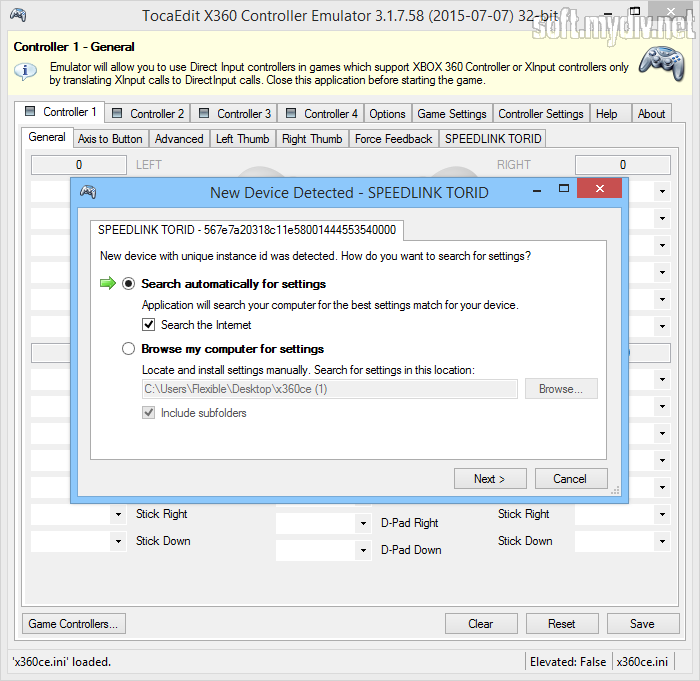The height and width of the screenshot is (681, 700).
Task: Select the Left Thumb sub-tab
Action: tap(243, 139)
